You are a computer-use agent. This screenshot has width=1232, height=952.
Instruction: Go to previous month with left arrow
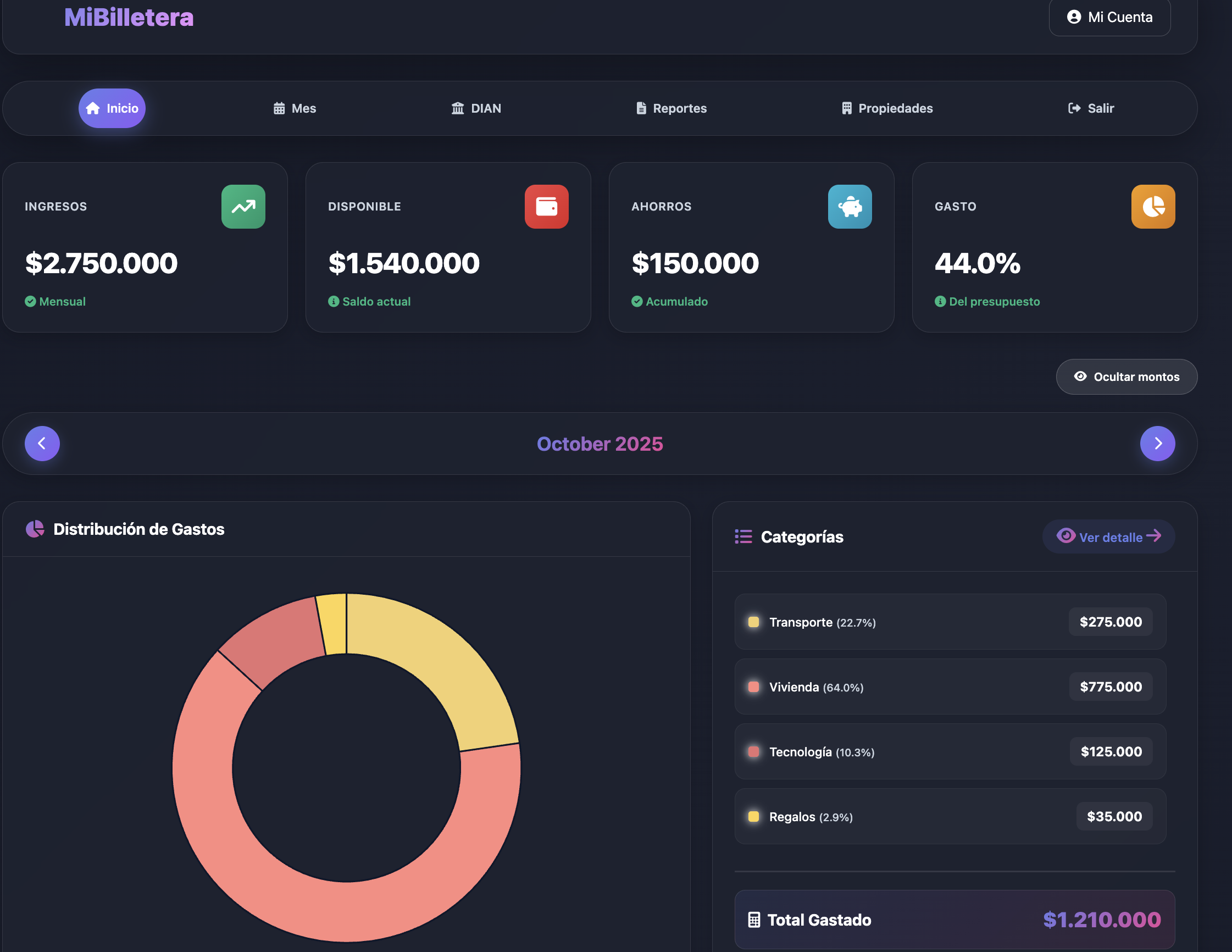(x=42, y=444)
